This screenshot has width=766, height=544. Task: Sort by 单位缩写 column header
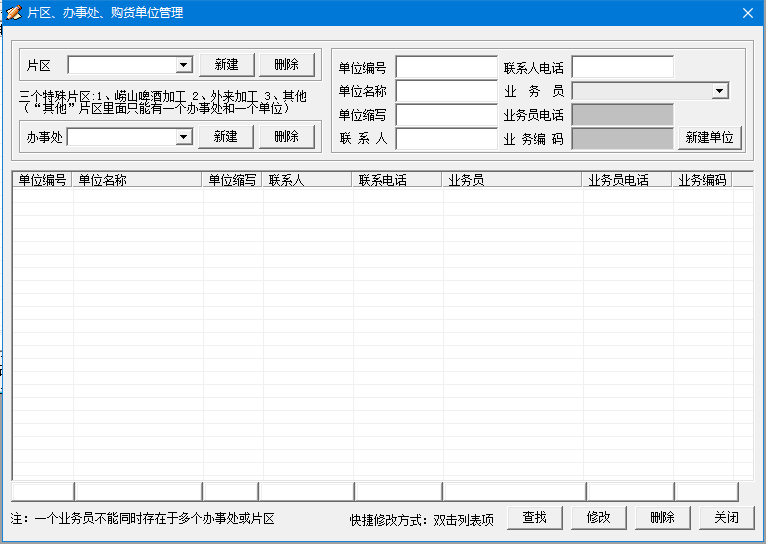[x=233, y=180]
